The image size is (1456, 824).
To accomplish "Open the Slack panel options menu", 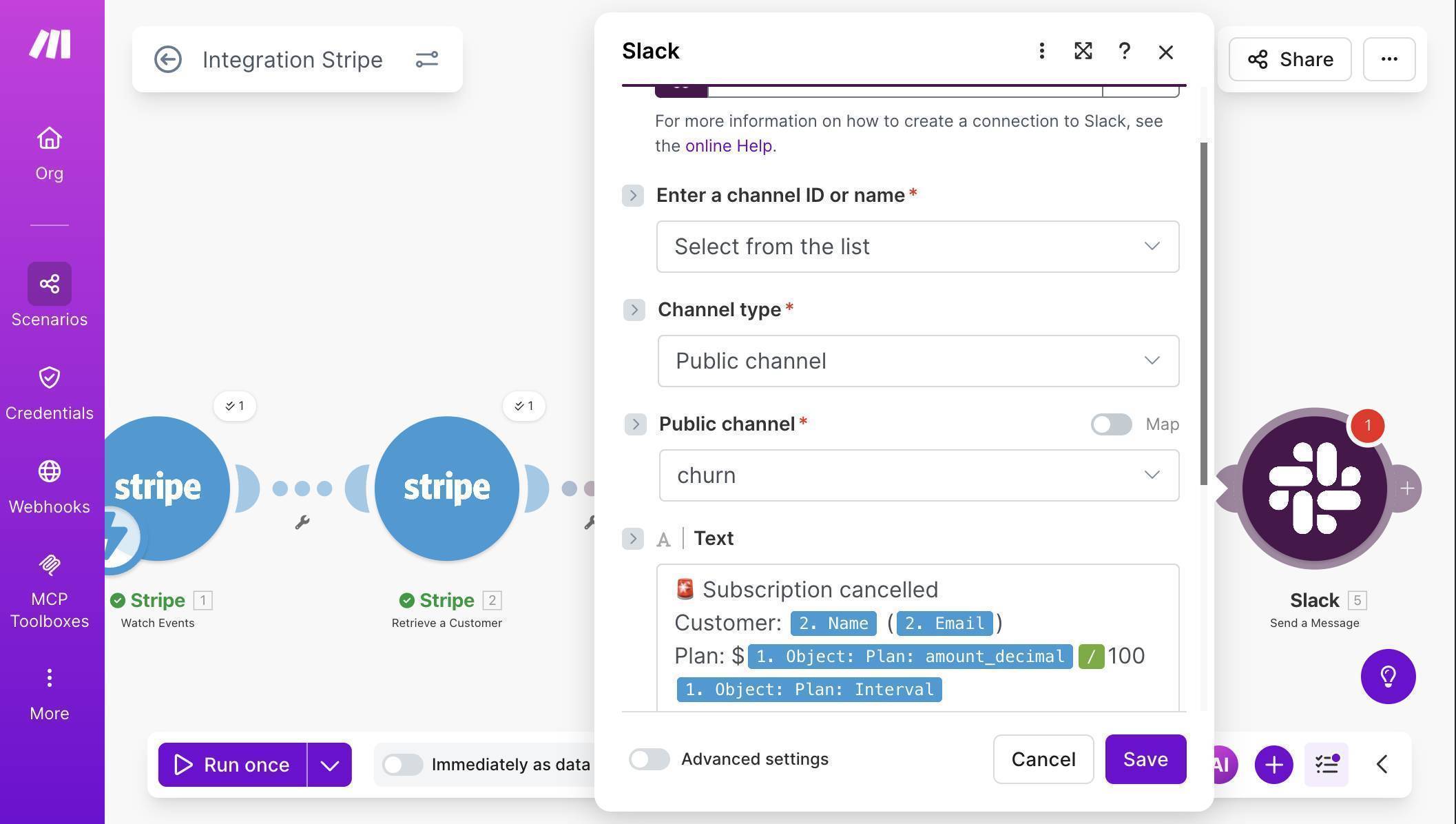I will coord(1041,51).
